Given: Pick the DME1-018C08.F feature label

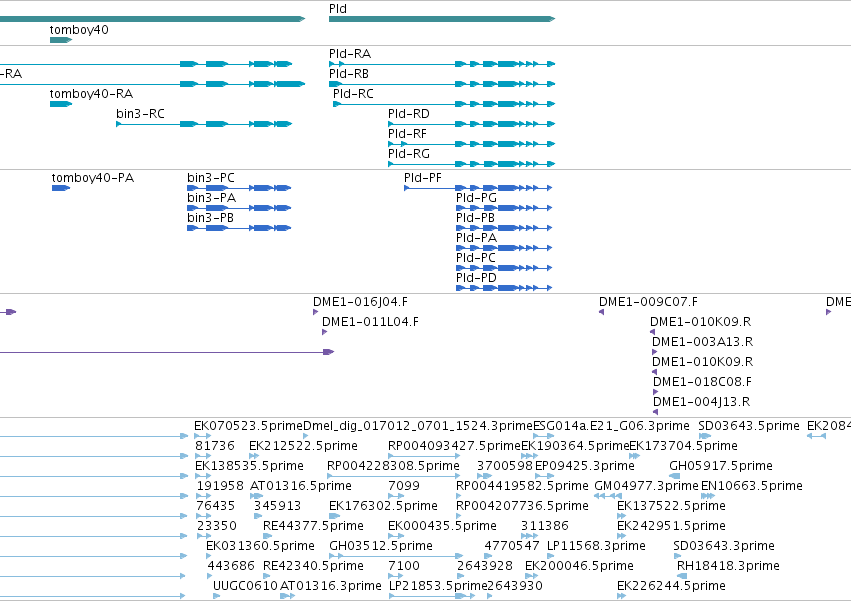Looking at the screenshot, I should click(x=703, y=382).
